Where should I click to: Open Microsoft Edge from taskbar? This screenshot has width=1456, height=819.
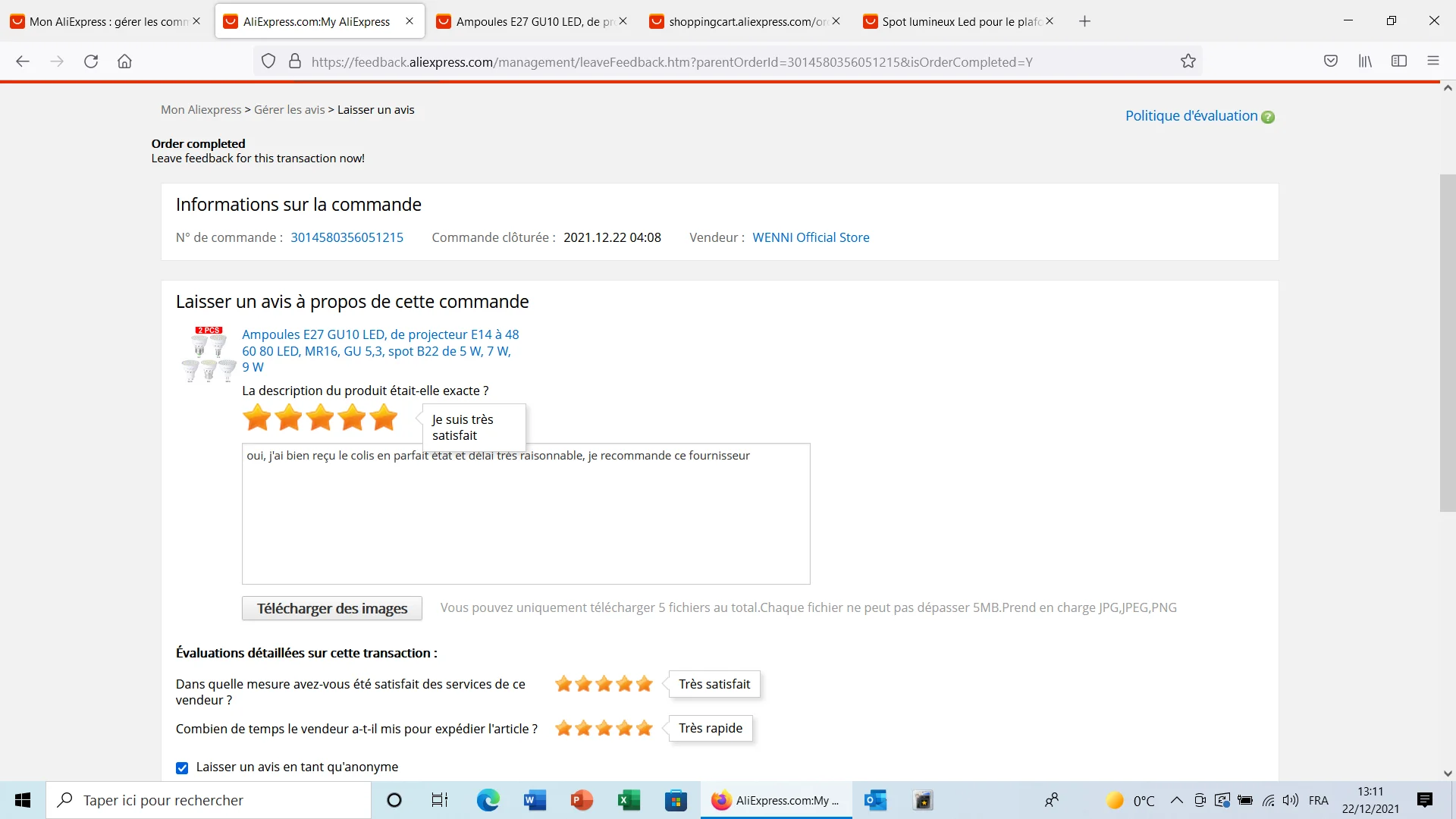(488, 800)
